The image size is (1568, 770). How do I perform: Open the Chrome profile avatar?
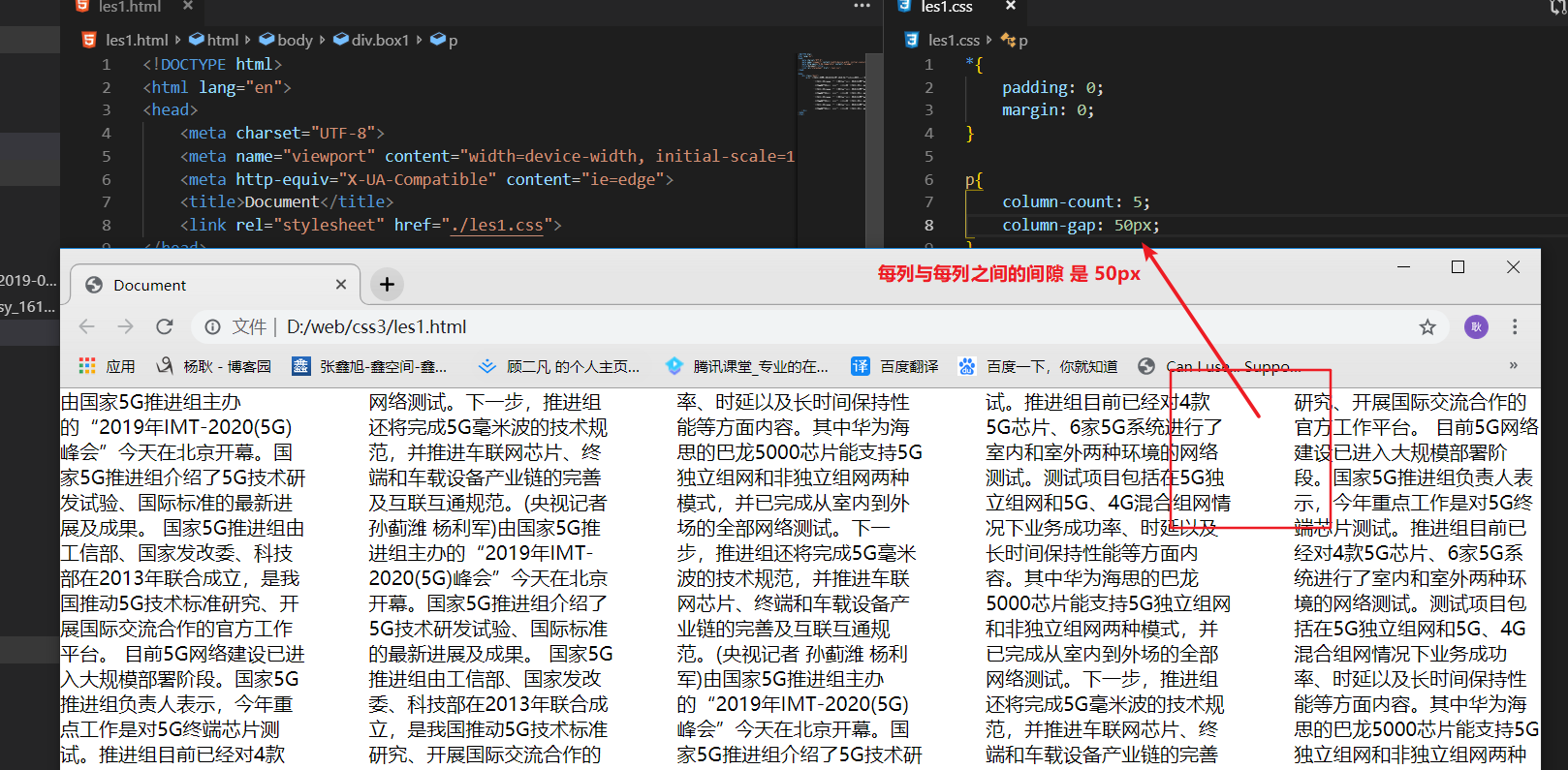pos(1476,327)
